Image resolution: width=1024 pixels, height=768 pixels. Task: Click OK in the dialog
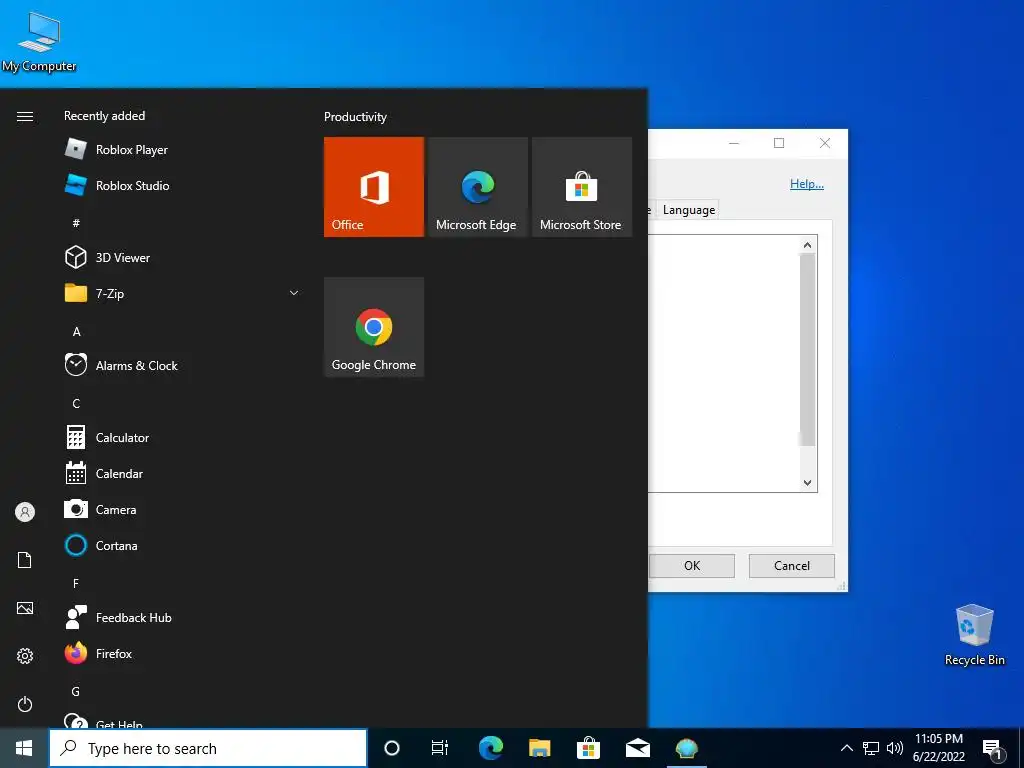pyautogui.click(x=692, y=566)
